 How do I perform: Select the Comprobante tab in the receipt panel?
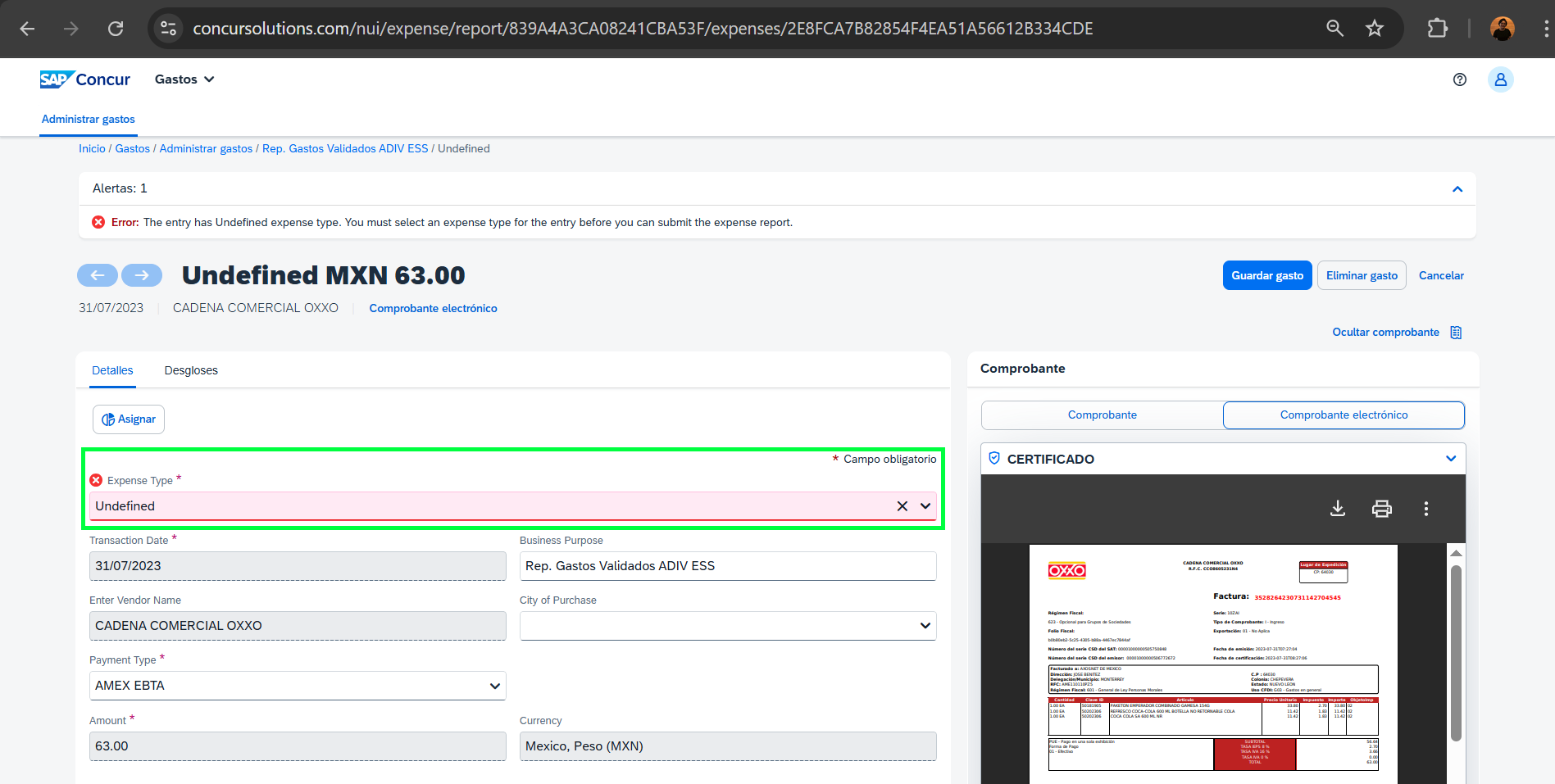pyautogui.click(x=1103, y=415)
